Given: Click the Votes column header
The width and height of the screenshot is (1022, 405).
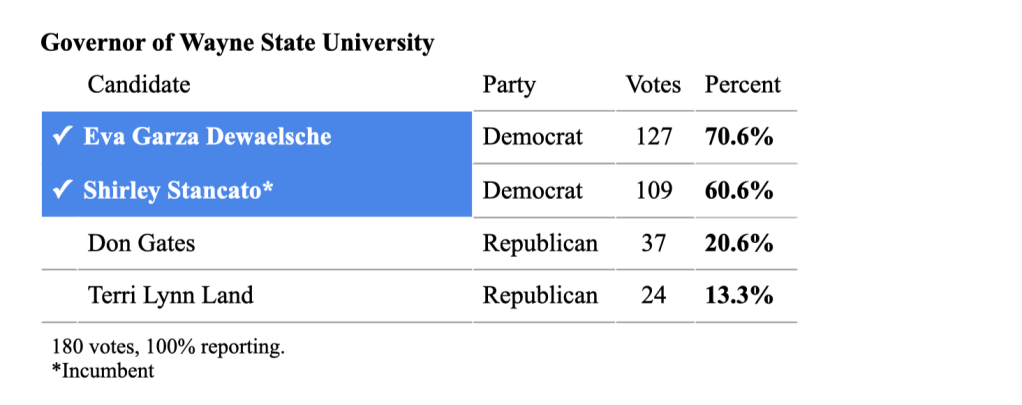Looking at the screenshot, I should (x=653, y=85).
